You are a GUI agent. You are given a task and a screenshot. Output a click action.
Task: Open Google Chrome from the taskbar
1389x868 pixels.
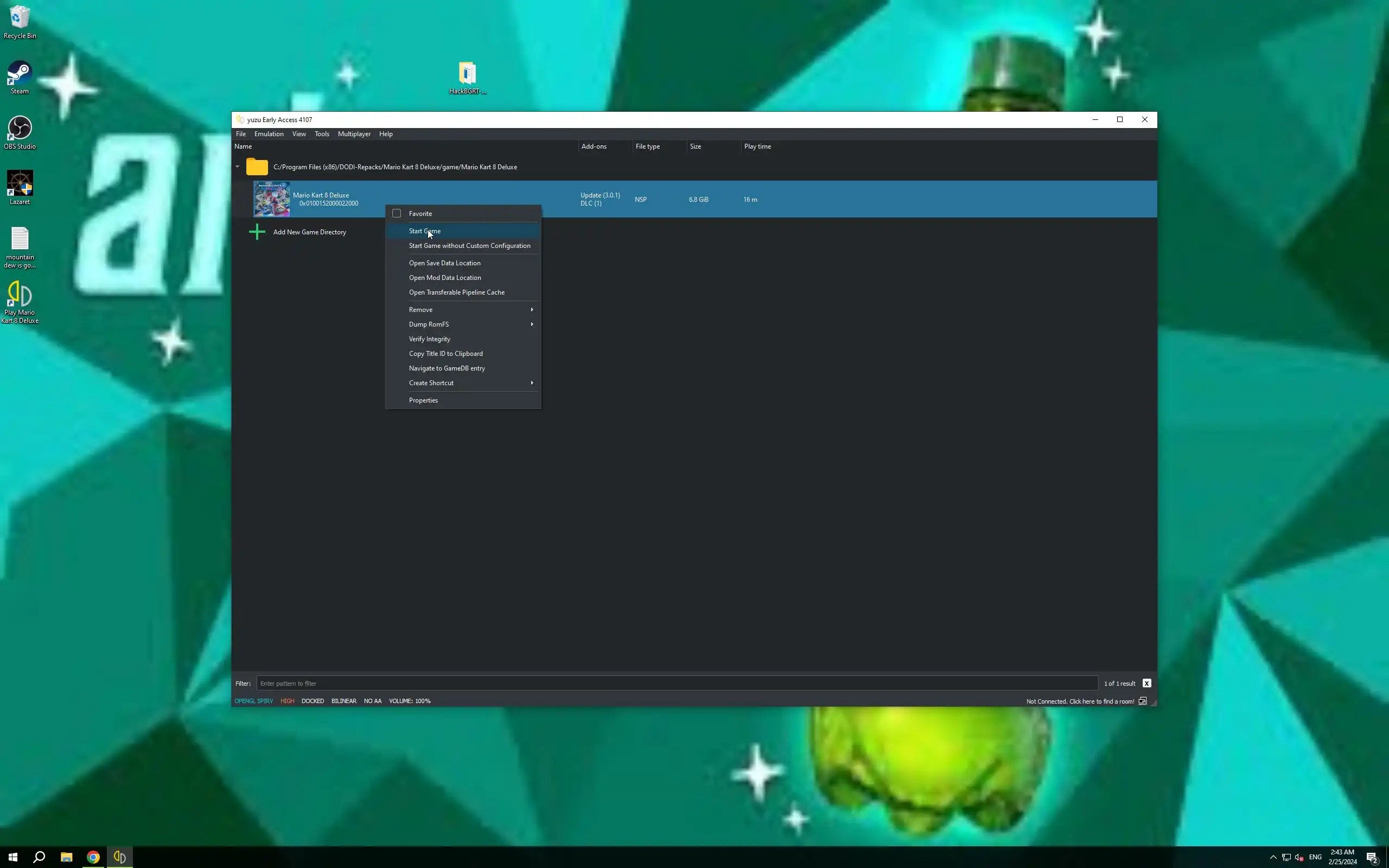pos(93,857)
